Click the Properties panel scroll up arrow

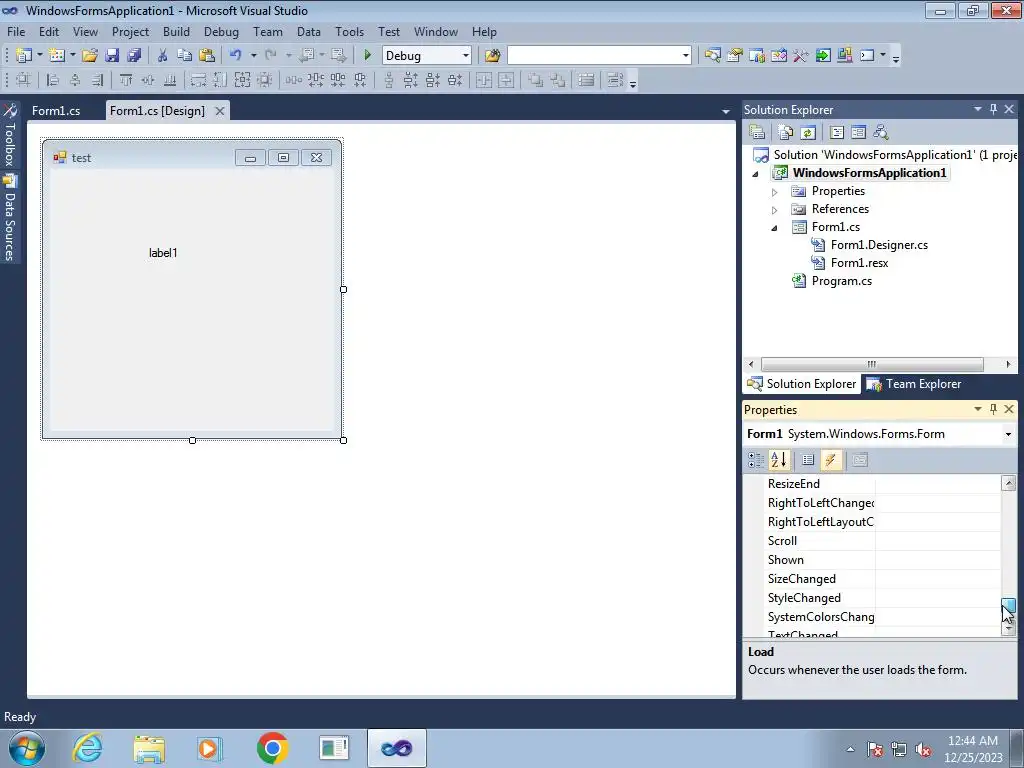pos(1008,483)
